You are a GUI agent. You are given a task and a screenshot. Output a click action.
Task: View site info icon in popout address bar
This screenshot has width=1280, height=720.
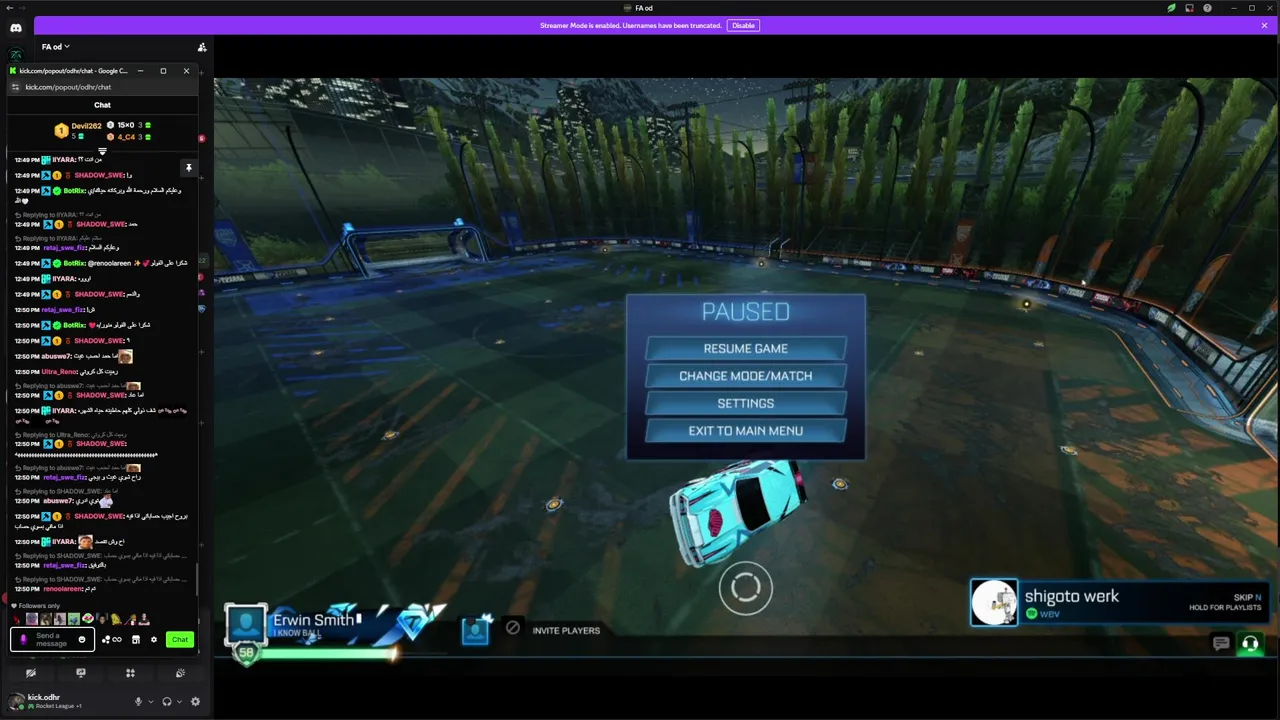[x=15, y=87]
